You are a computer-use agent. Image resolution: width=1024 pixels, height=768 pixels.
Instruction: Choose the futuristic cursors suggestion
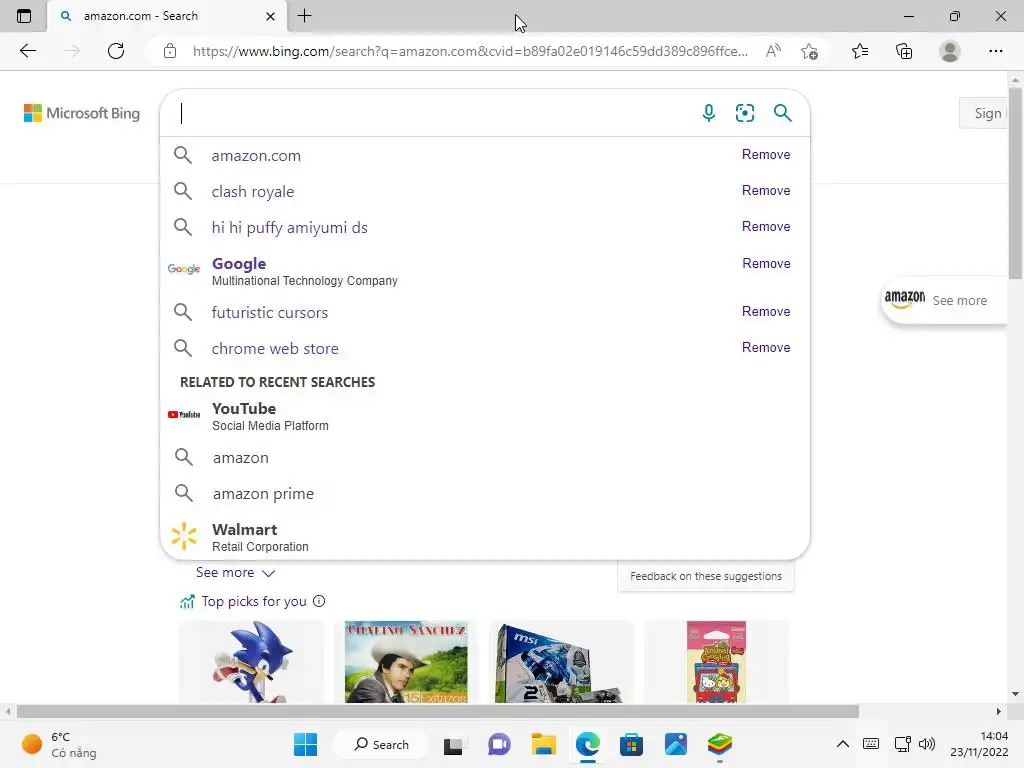click(270, 312)
